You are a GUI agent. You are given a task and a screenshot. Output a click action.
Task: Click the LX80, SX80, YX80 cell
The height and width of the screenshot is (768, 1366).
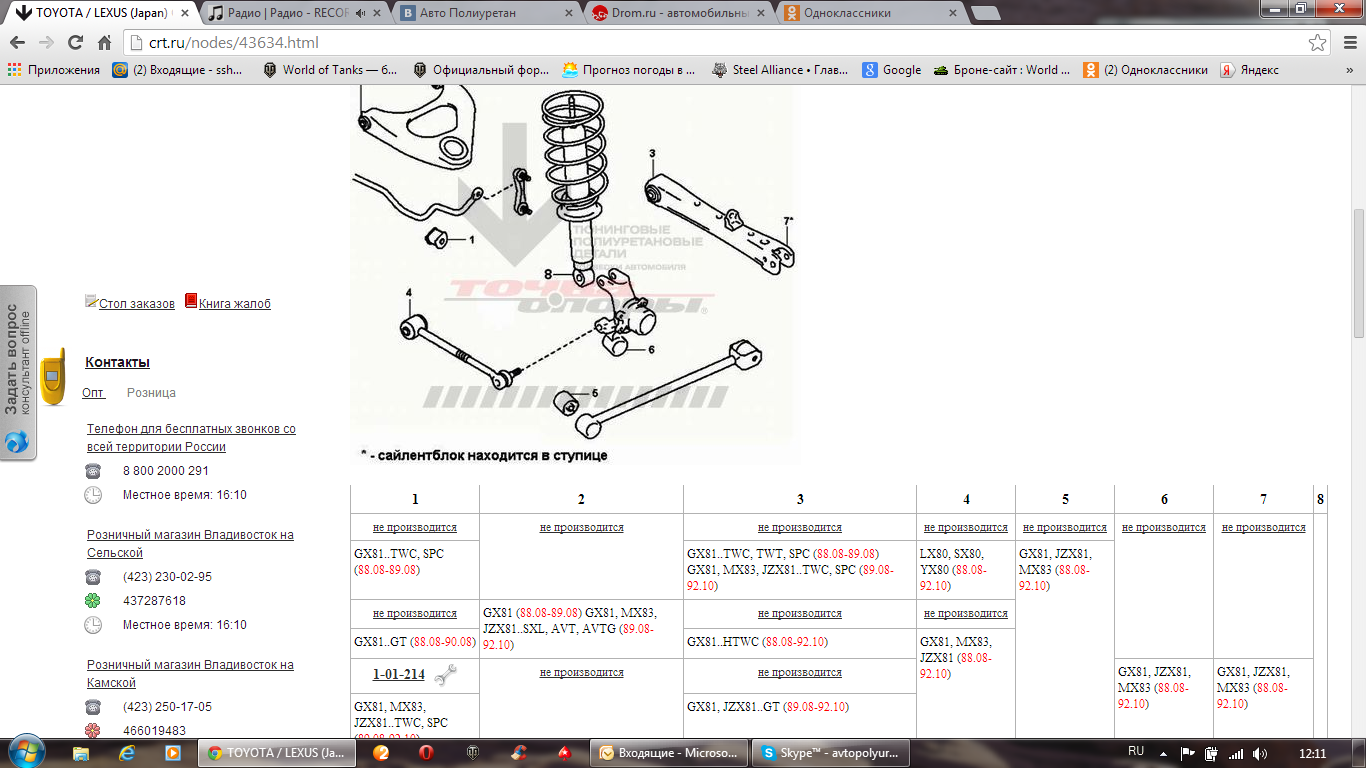966,570
